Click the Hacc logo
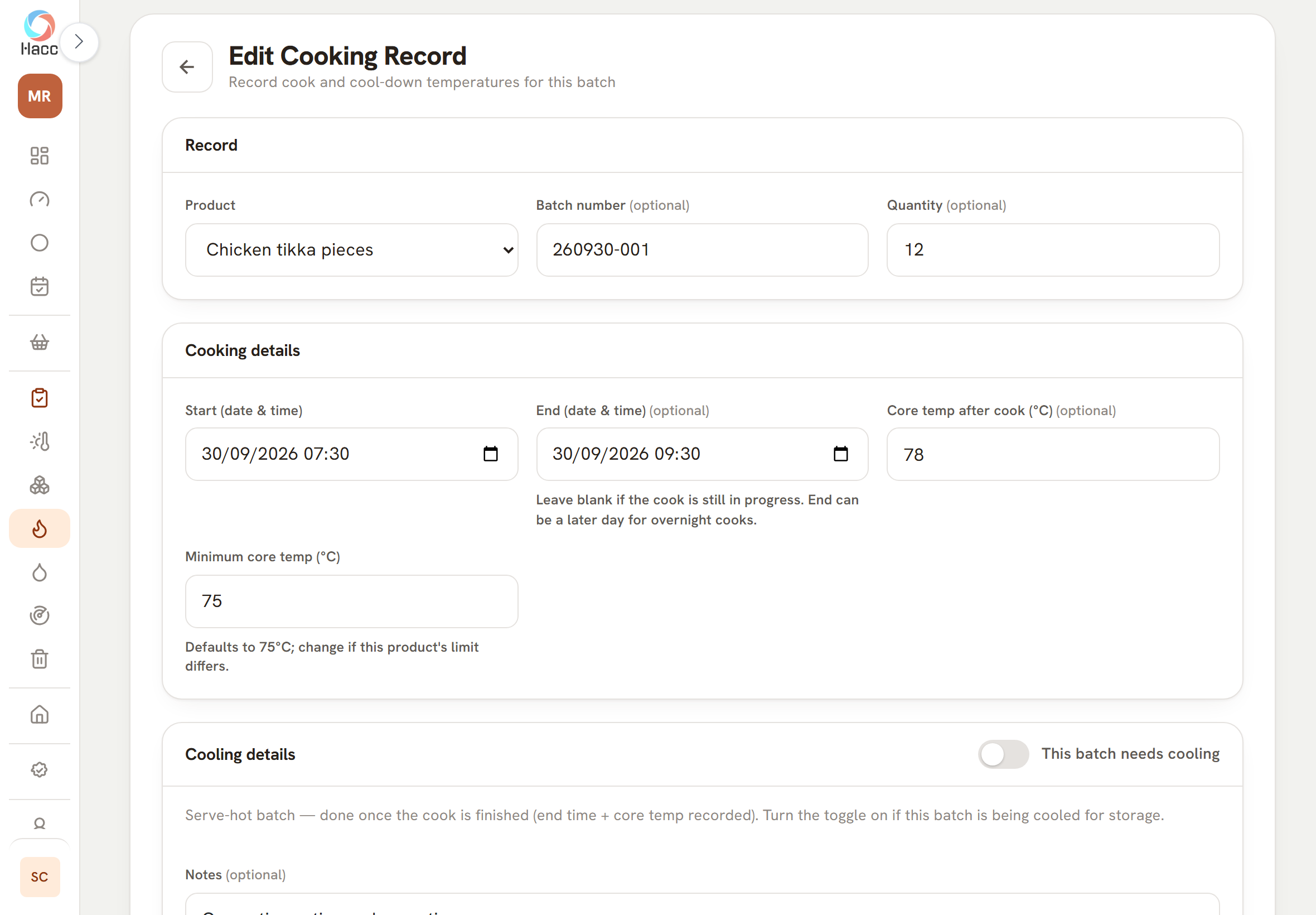 tap(40, 33)
